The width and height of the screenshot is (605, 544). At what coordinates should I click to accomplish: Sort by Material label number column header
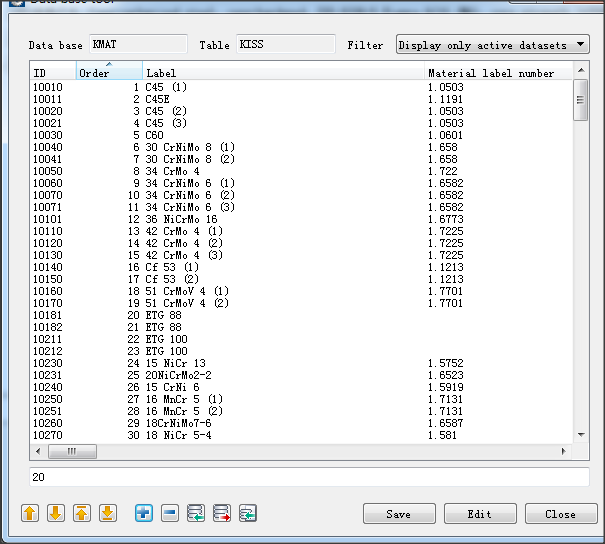(498, 73)
